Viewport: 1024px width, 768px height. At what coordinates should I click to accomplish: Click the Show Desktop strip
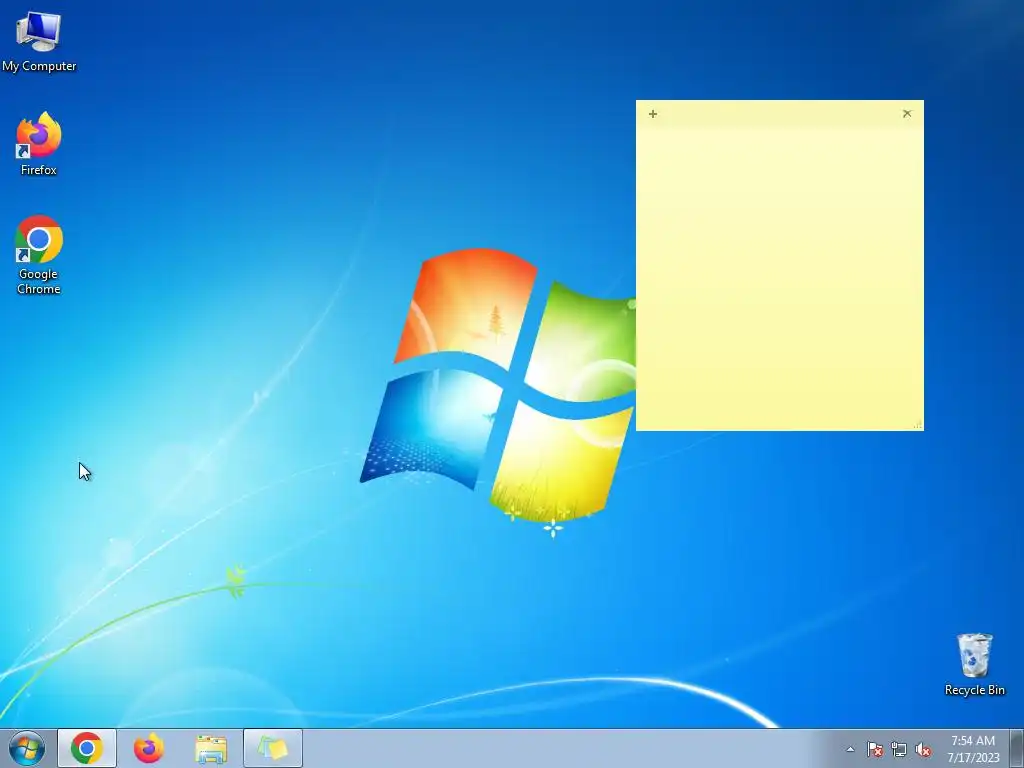1016,748
